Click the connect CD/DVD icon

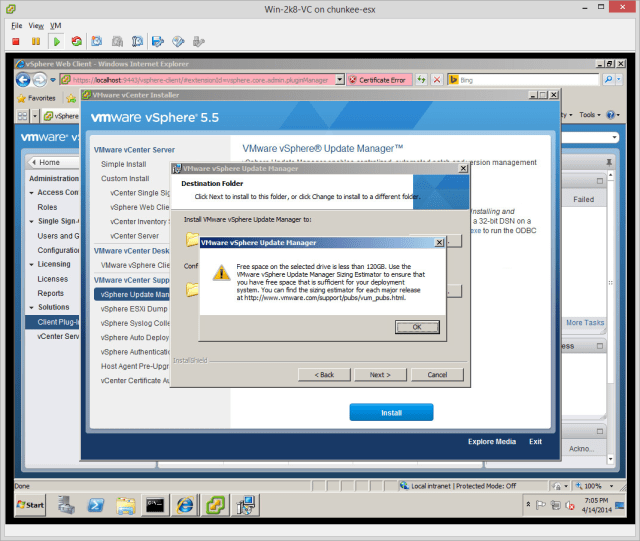pyautogui.click(x=178, y=41)
